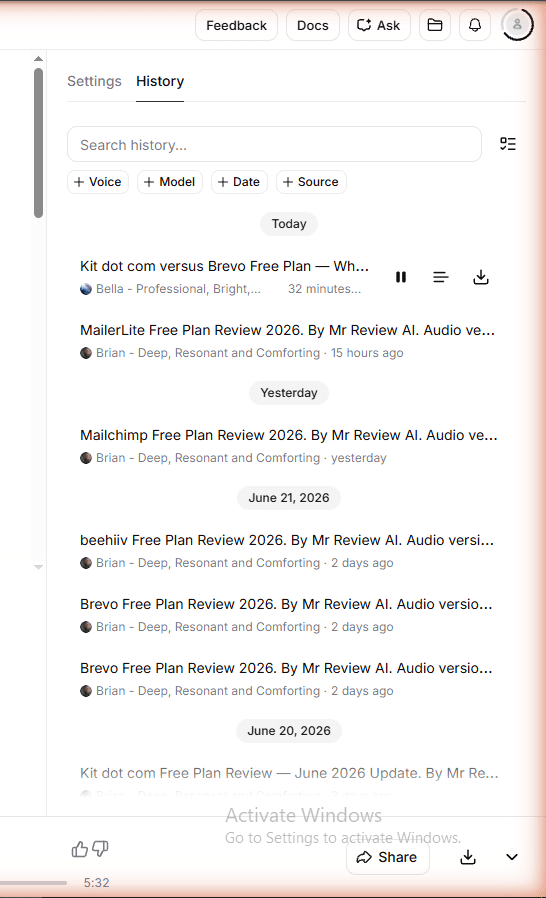Screen dimensions: 546x898
Task: Open beehiiv Free Plan Review entry
Action: click(x=287, y=540)
